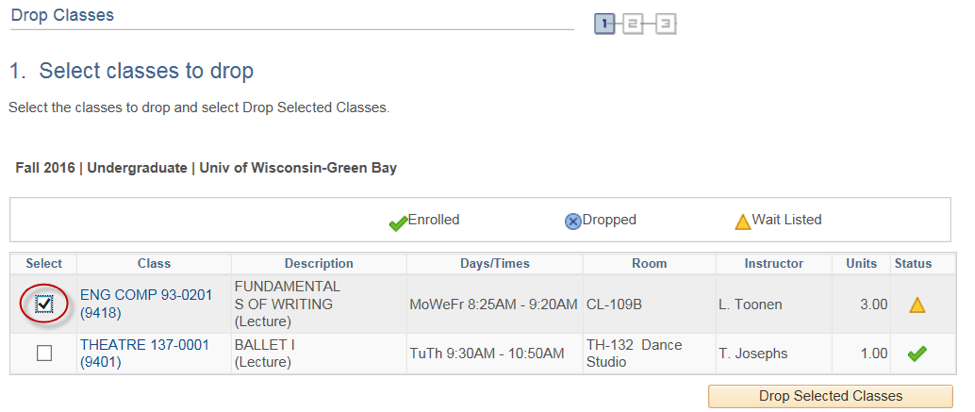This screenshot has width=975, height=412.
Task: Click the wait listed status icon for ENG COMP
Action: pos(917,305)
